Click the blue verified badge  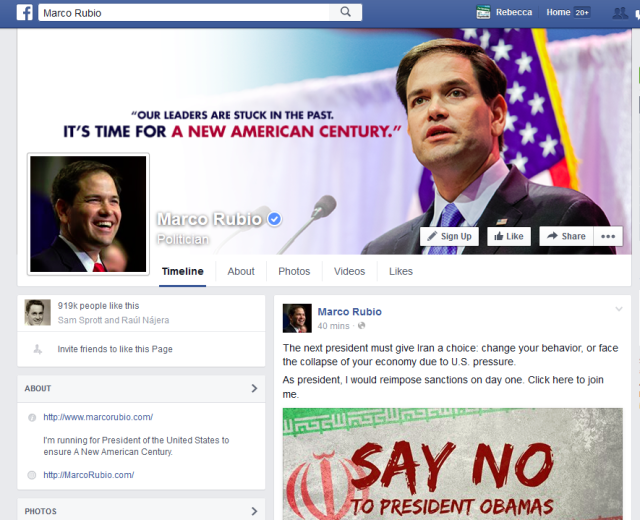pyautogui.click(x=274, y=219)
